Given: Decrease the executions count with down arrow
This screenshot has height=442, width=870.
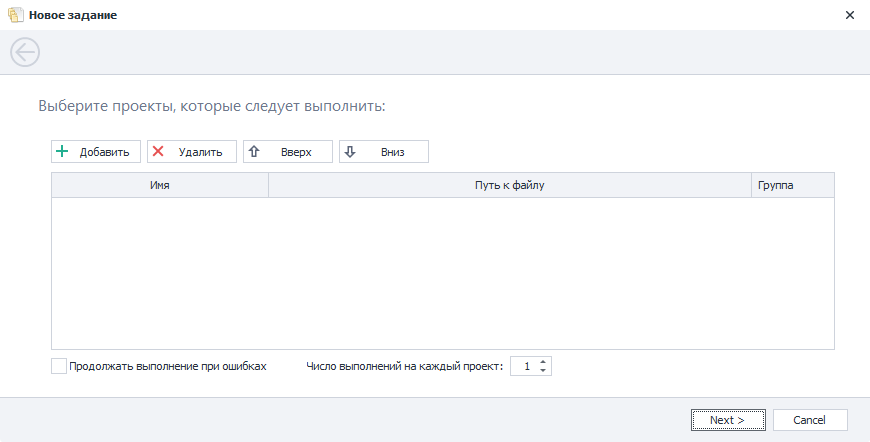Looking at the screenshot, I should coord(543,371).
